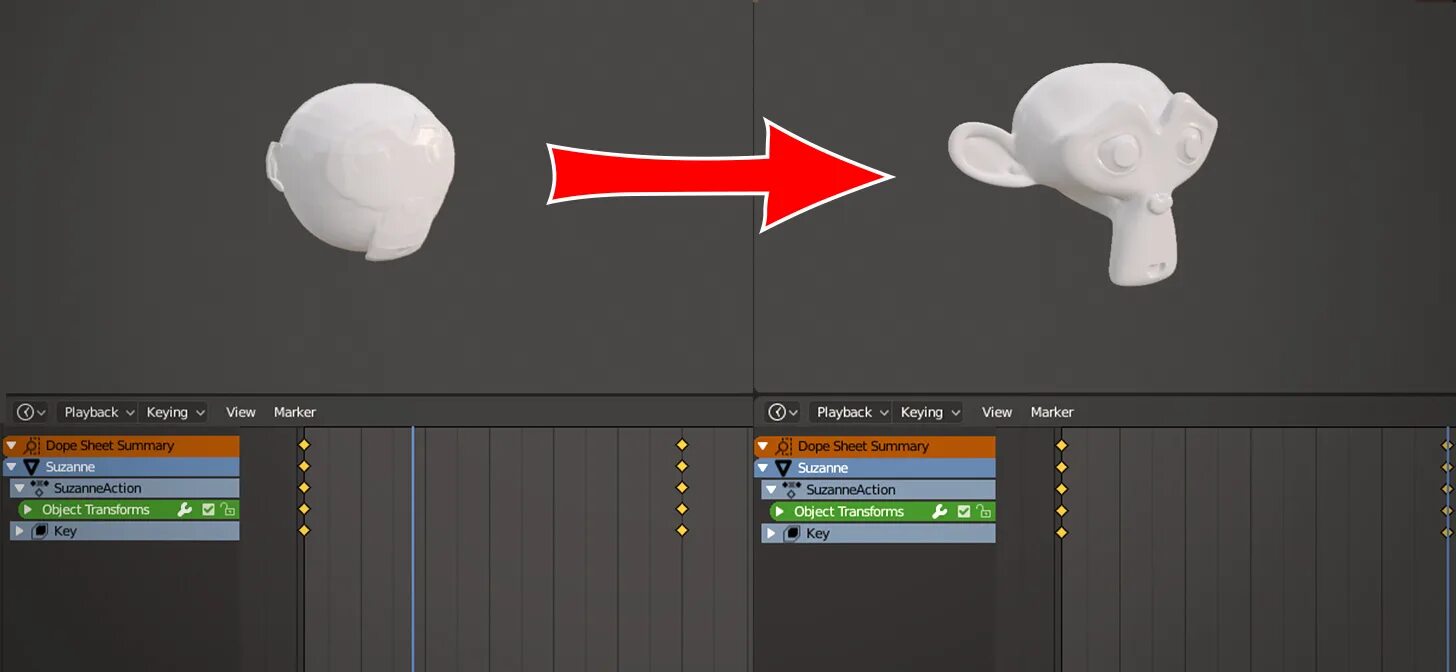Screen dimensions: 1456x672
Task: Collapse Dope Sheet Summary in right panel
Action: [762, 446]
